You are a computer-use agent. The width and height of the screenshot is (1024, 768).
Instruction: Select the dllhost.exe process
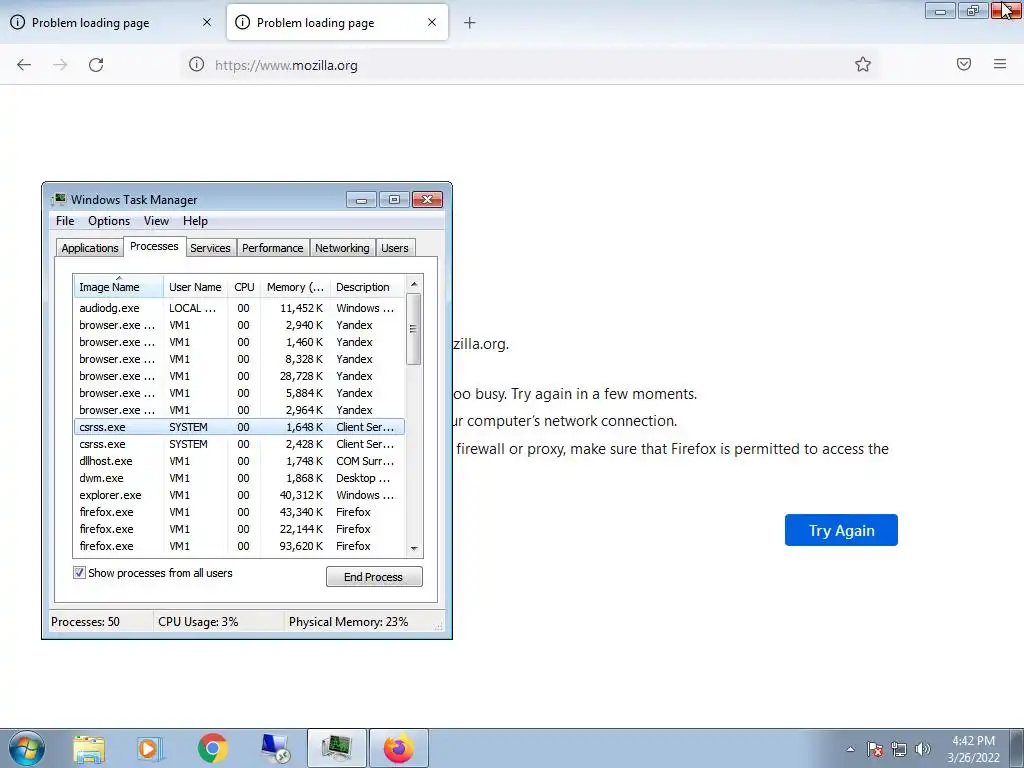239,460
